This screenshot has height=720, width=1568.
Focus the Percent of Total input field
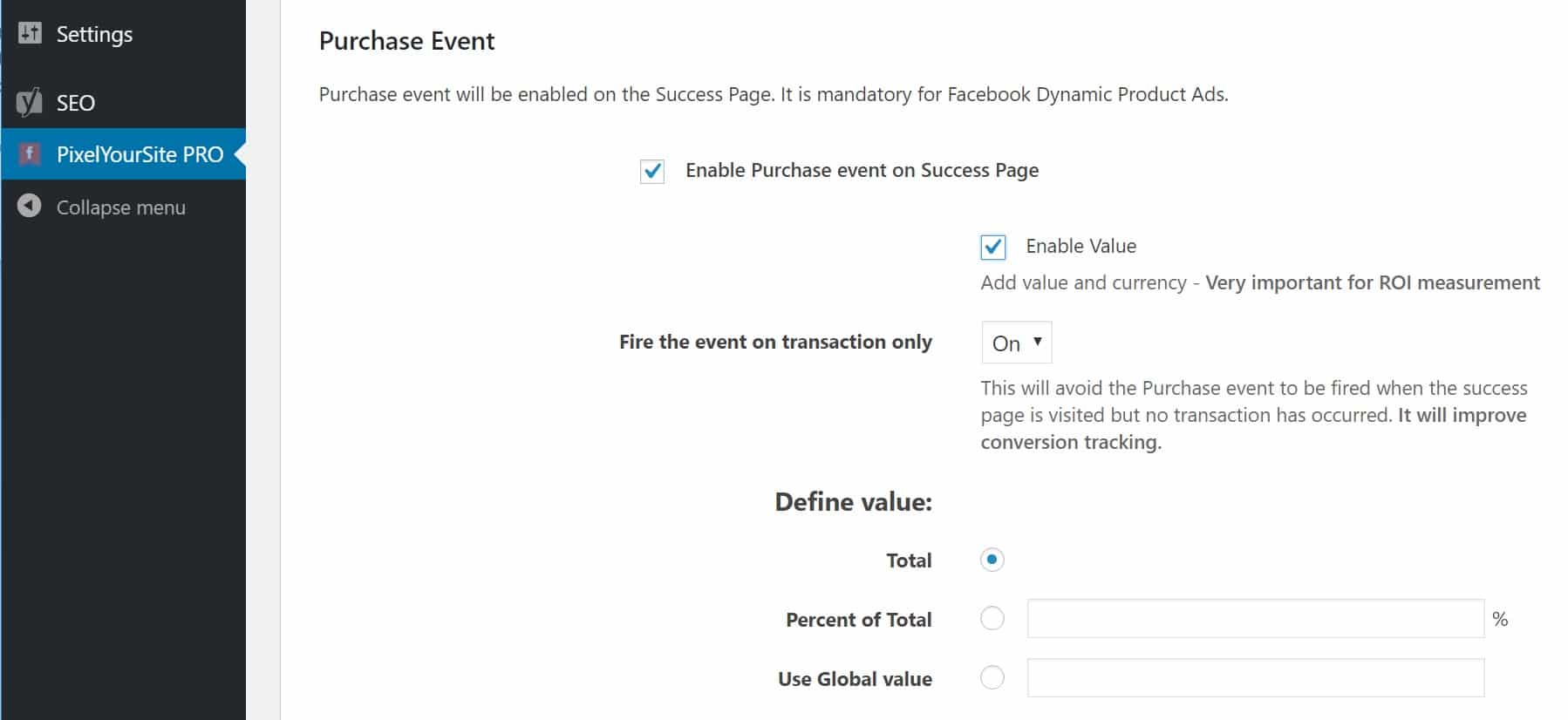(x=1255, y=619)
